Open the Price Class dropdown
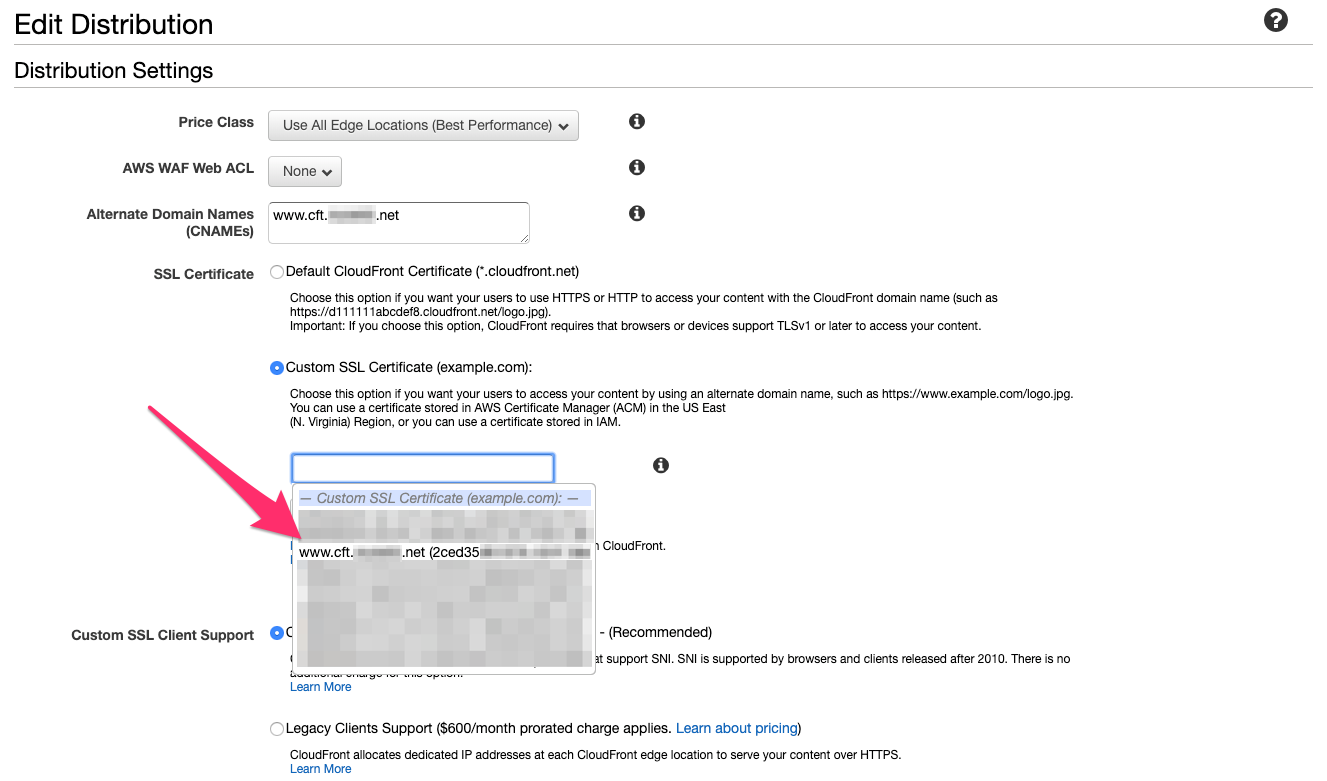 pos(423,125)
